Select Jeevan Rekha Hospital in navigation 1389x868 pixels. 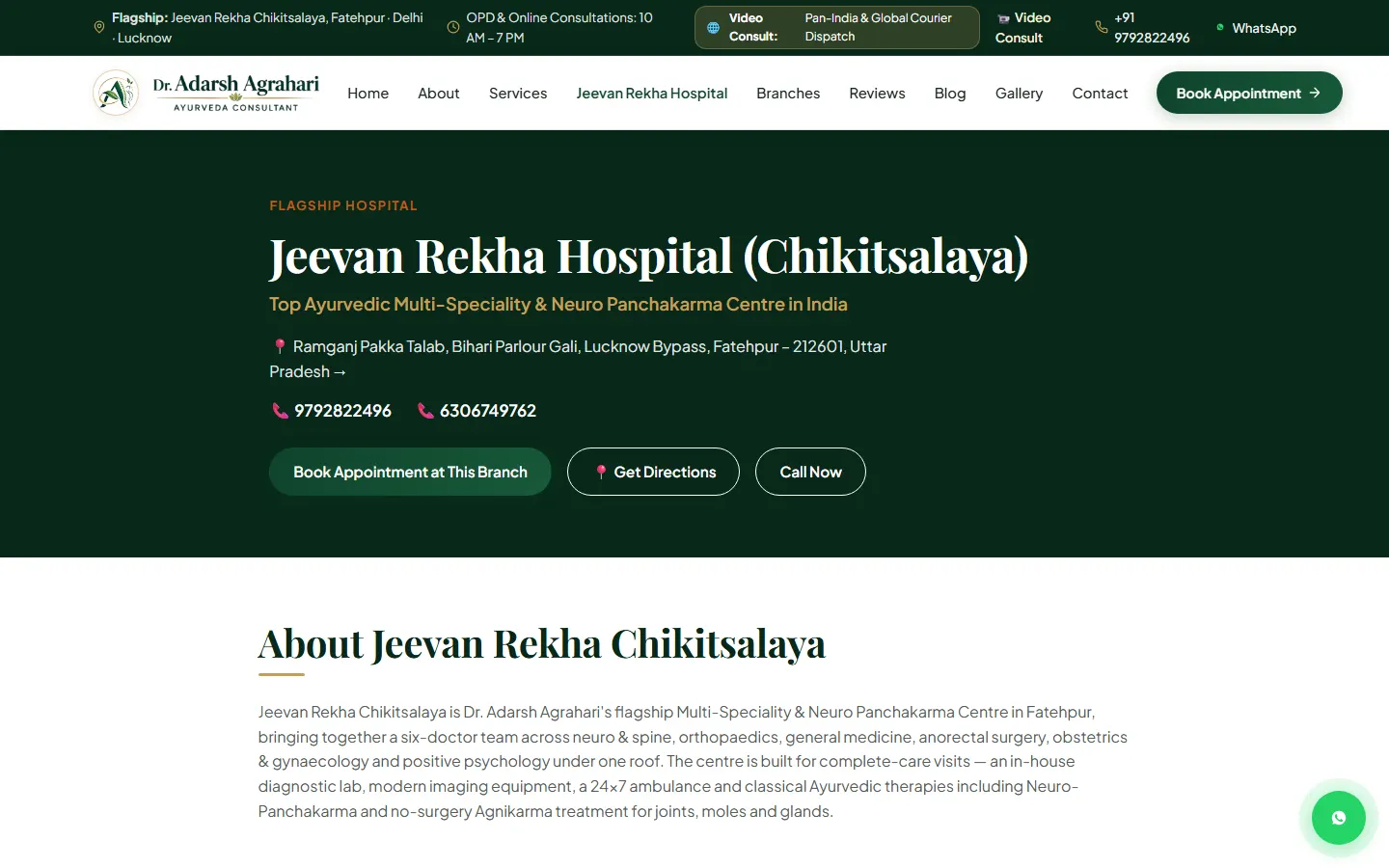[x=652, y=93]
